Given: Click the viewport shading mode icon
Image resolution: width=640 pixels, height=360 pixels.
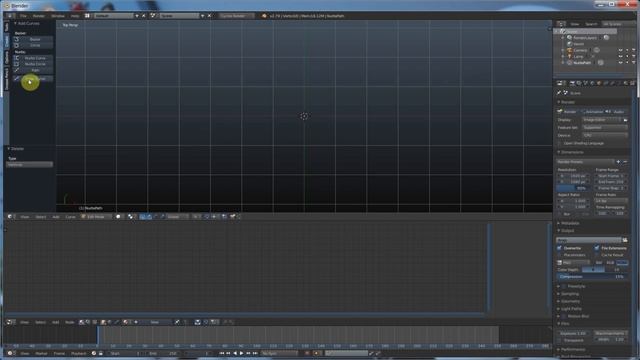Looking at the screenshot, I should 118,217.
